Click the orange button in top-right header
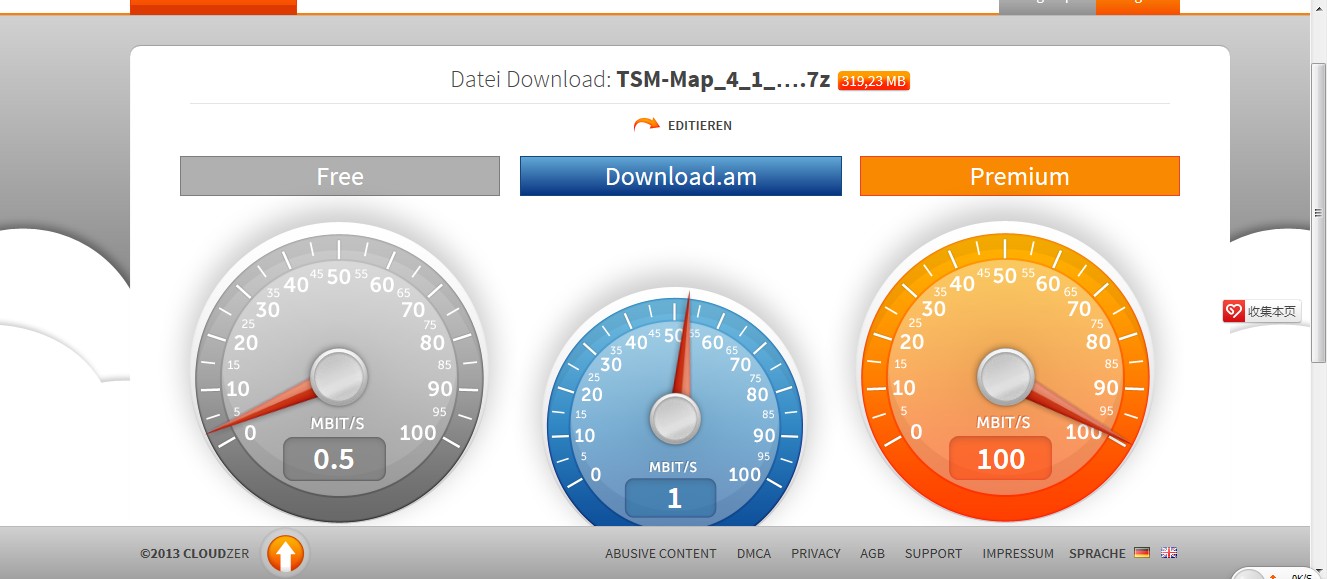This screenshot has height=579, width=1327. (1138, 6)
